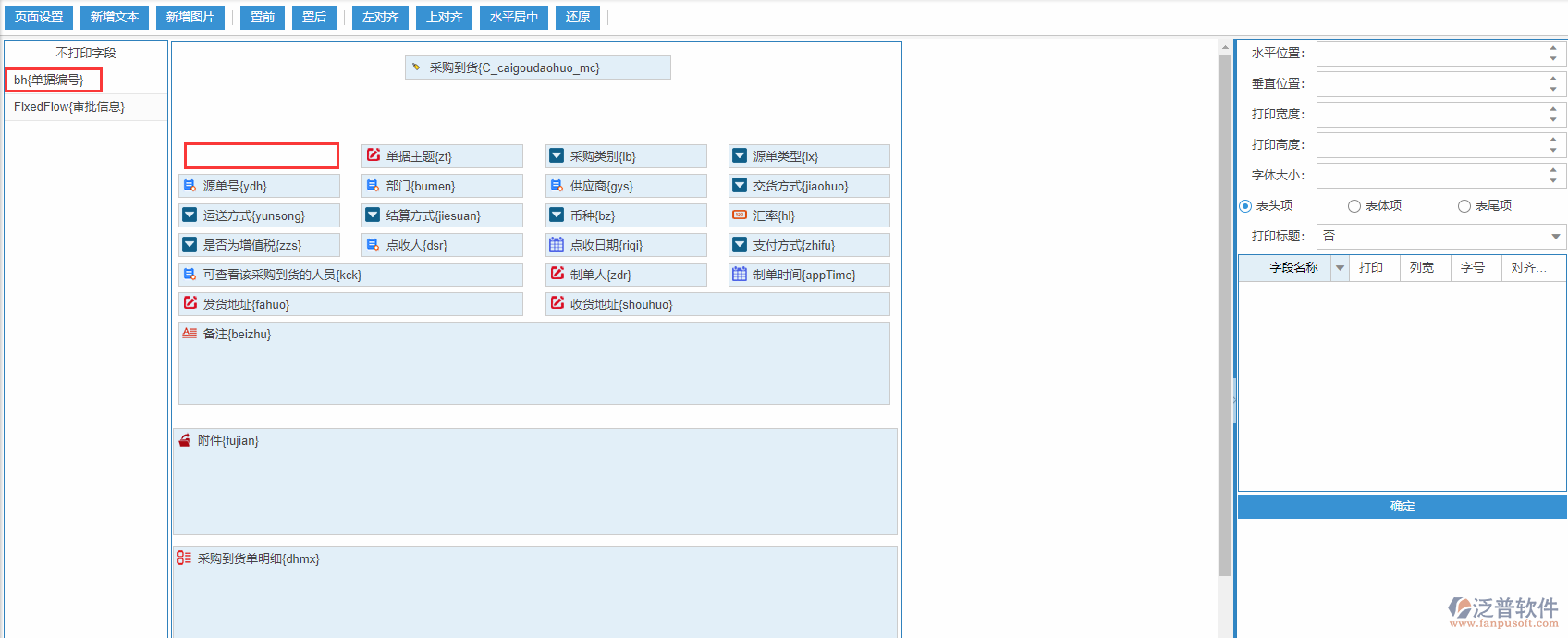
Task: Click calendar icon of 点收日期{riqi}
Action: point(557,245)
